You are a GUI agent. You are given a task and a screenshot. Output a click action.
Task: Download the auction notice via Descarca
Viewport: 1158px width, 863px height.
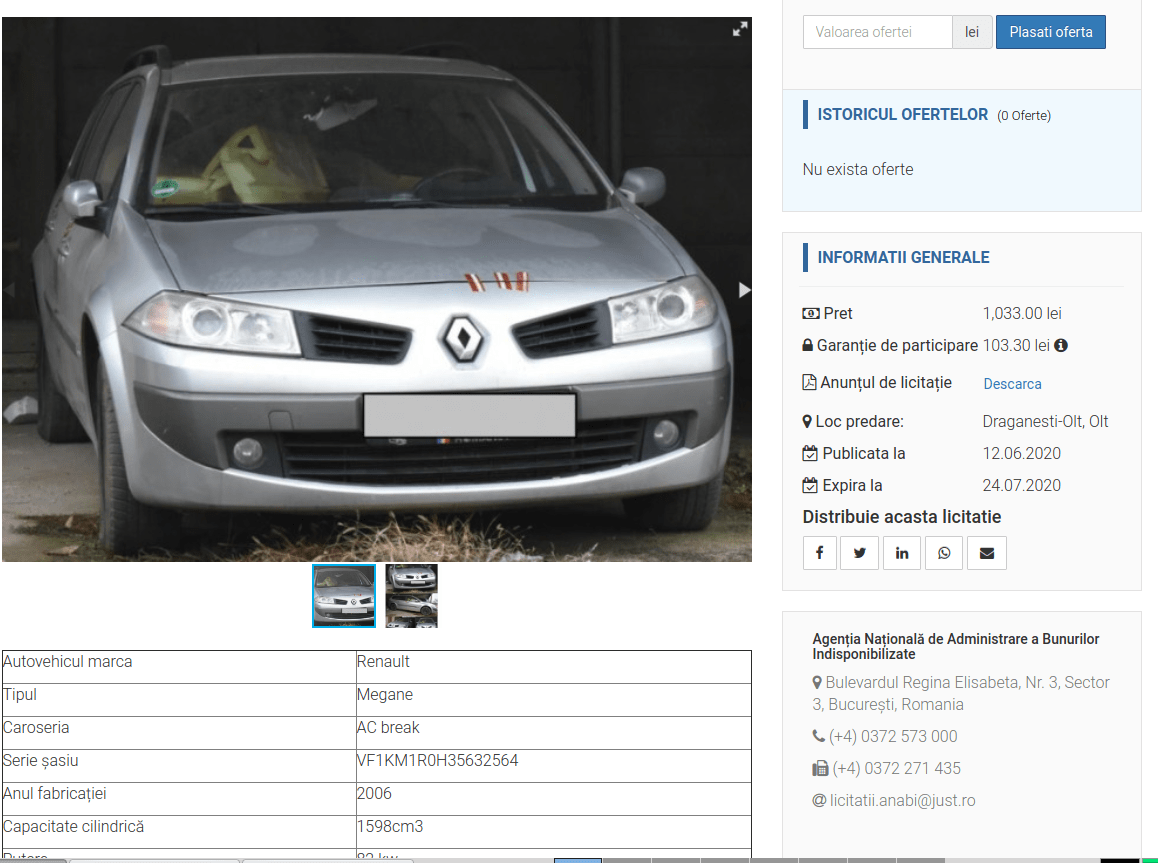pos(1012,384)
